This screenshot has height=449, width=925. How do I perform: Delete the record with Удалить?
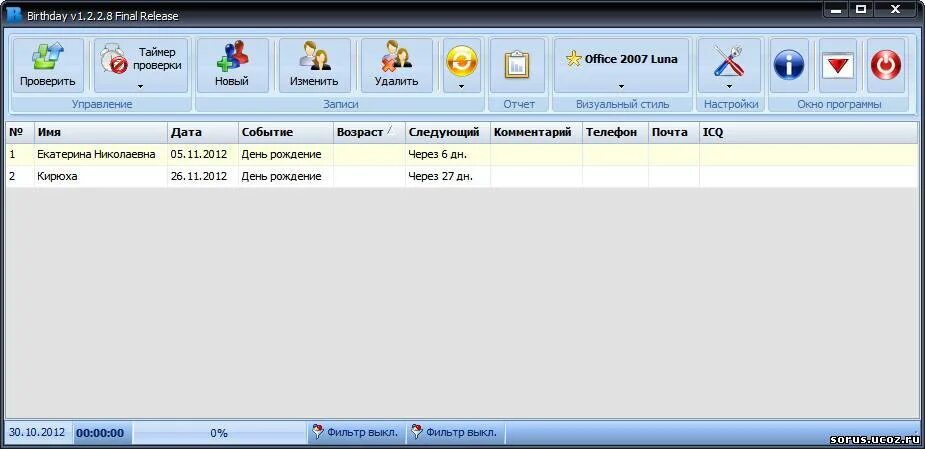tap(396, 65)
